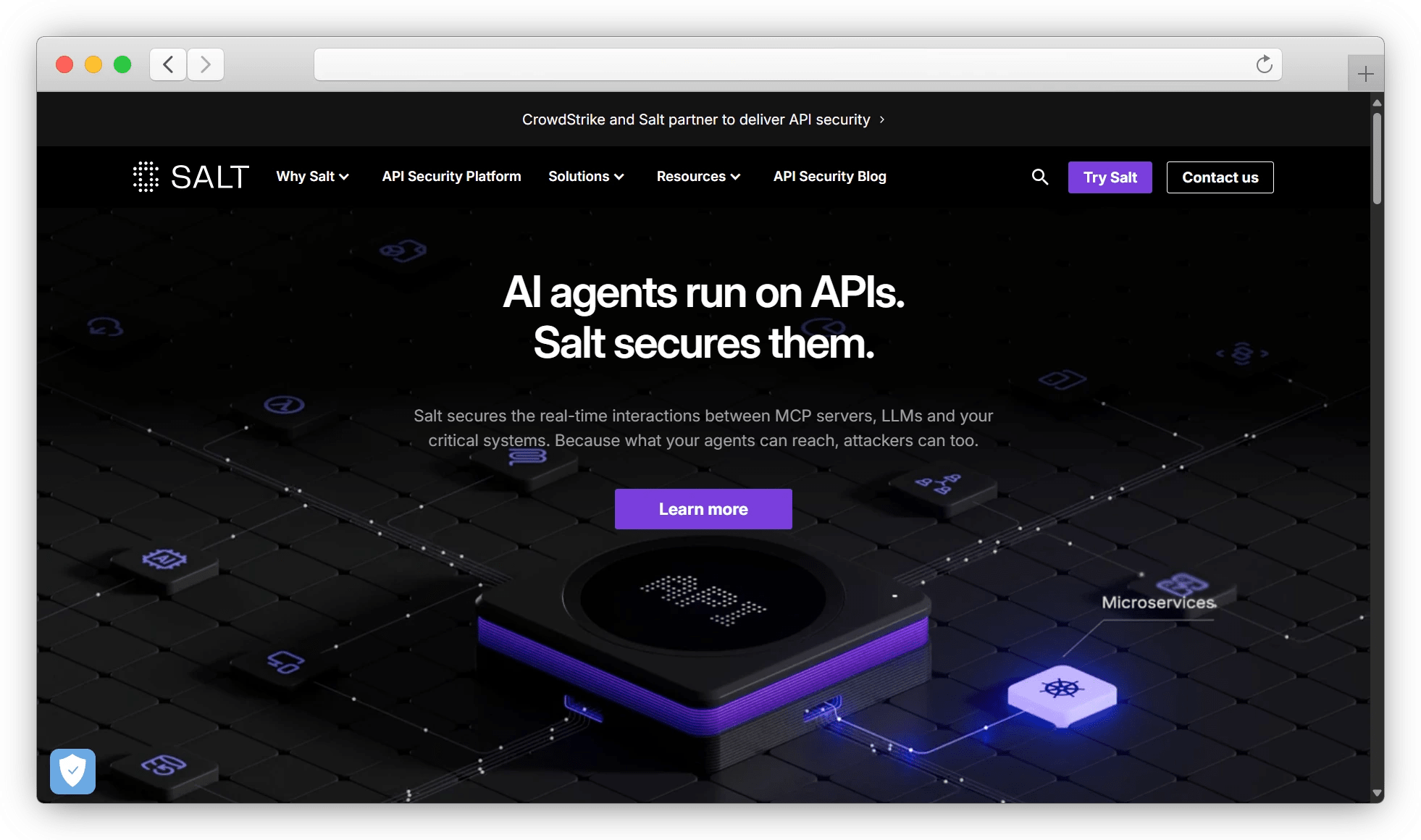1421x840 pixels.
Task: Expand the Resources dropdown menu
Action: 698,177
